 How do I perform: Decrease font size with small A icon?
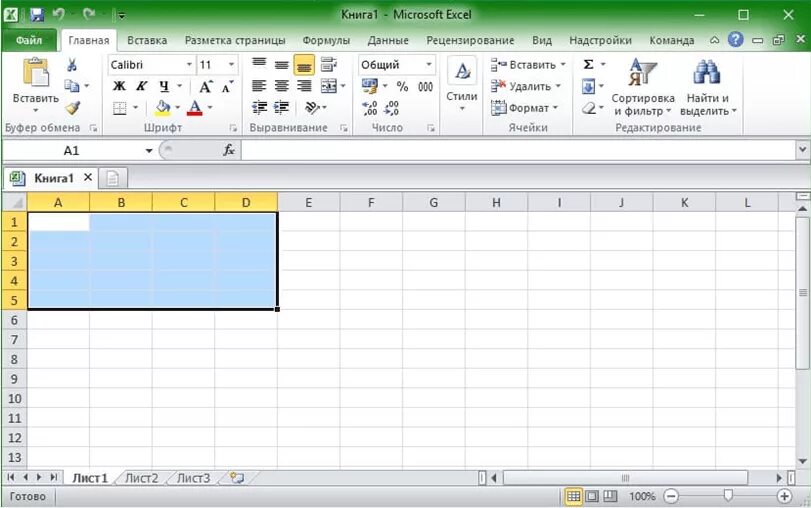227,86
